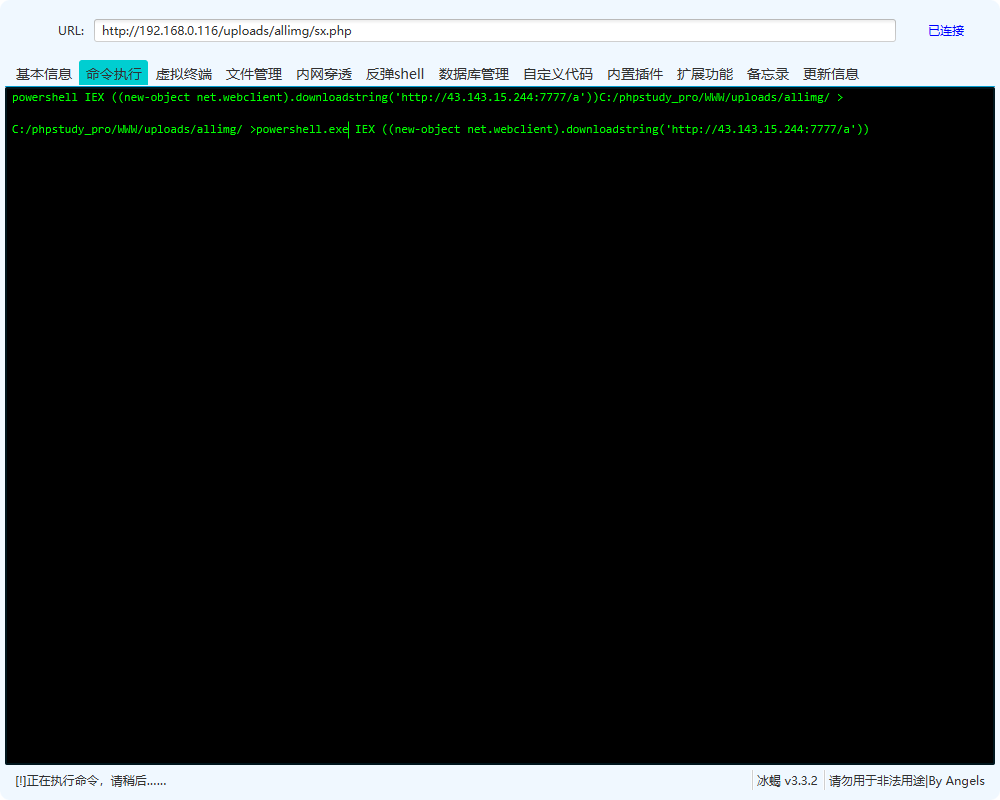Switch to the 基本信息 tab
Image resolution: width=1000 pixels, height=800 pixels.
coord(43,73)
